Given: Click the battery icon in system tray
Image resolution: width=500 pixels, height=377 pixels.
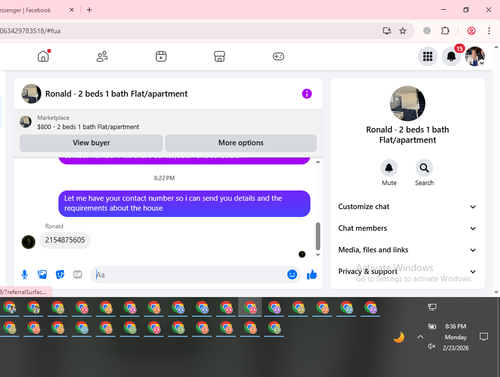Looking at the screenshot, I should click(432, 326).
